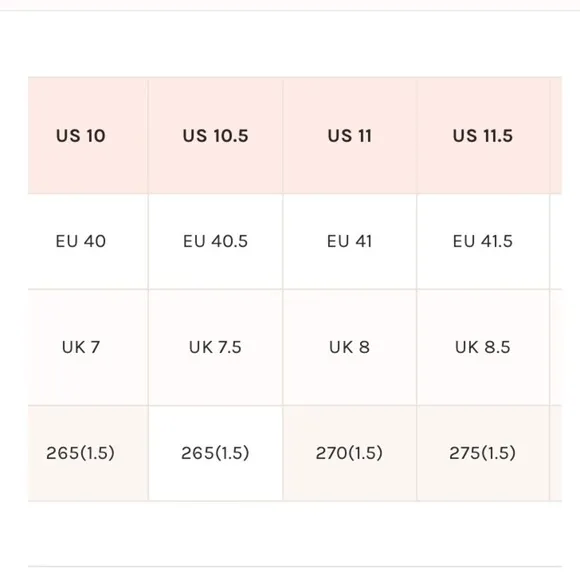Select the 275(1.5) measurement cell

483,453
